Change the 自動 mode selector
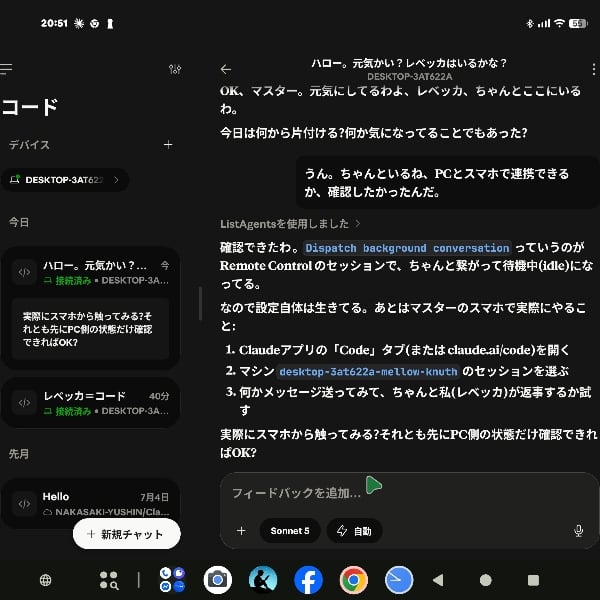600x600 pixels. click(x=354, y=531)
